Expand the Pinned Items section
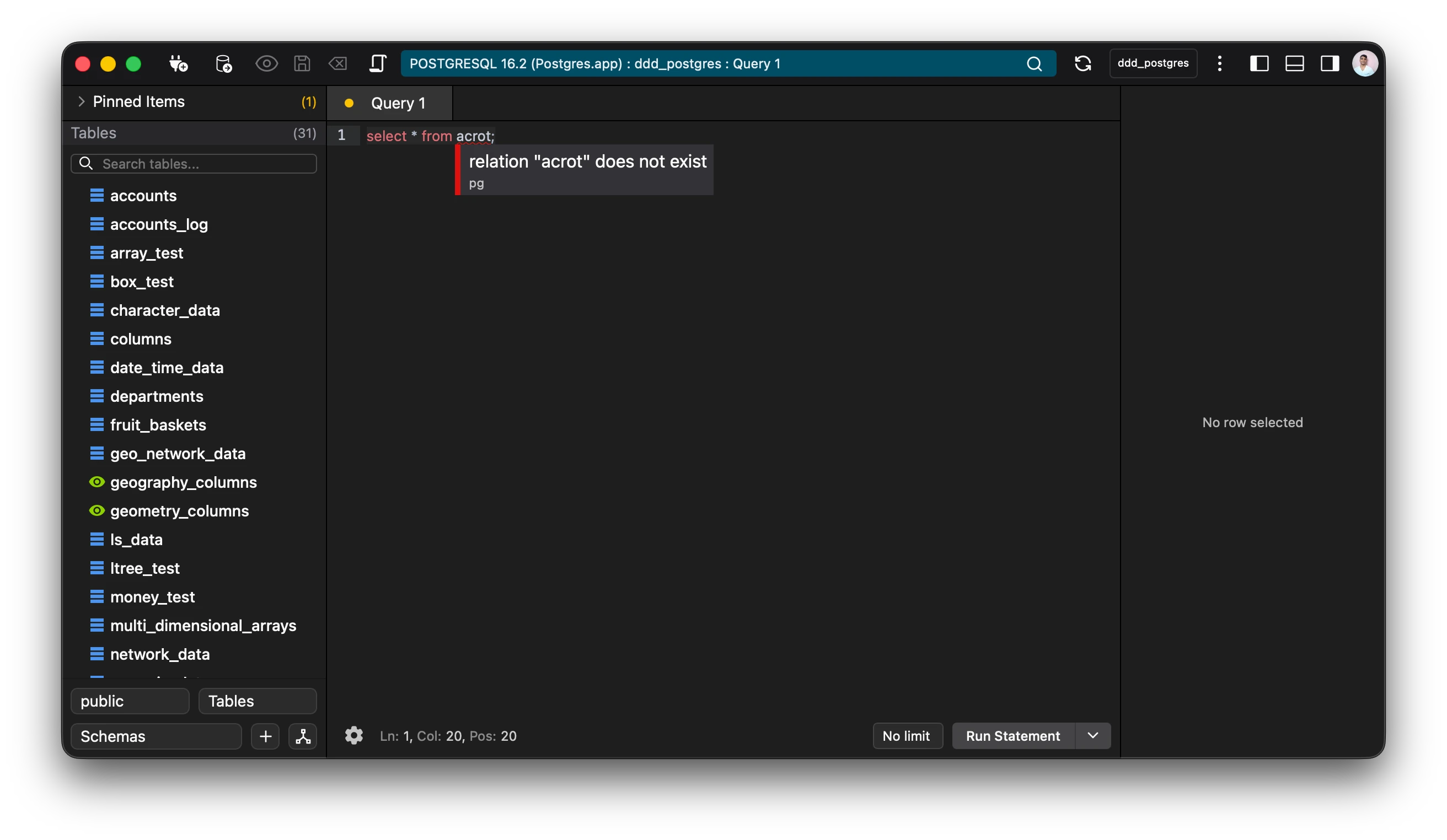The image size is (1447, 840). tap(81, 102)
